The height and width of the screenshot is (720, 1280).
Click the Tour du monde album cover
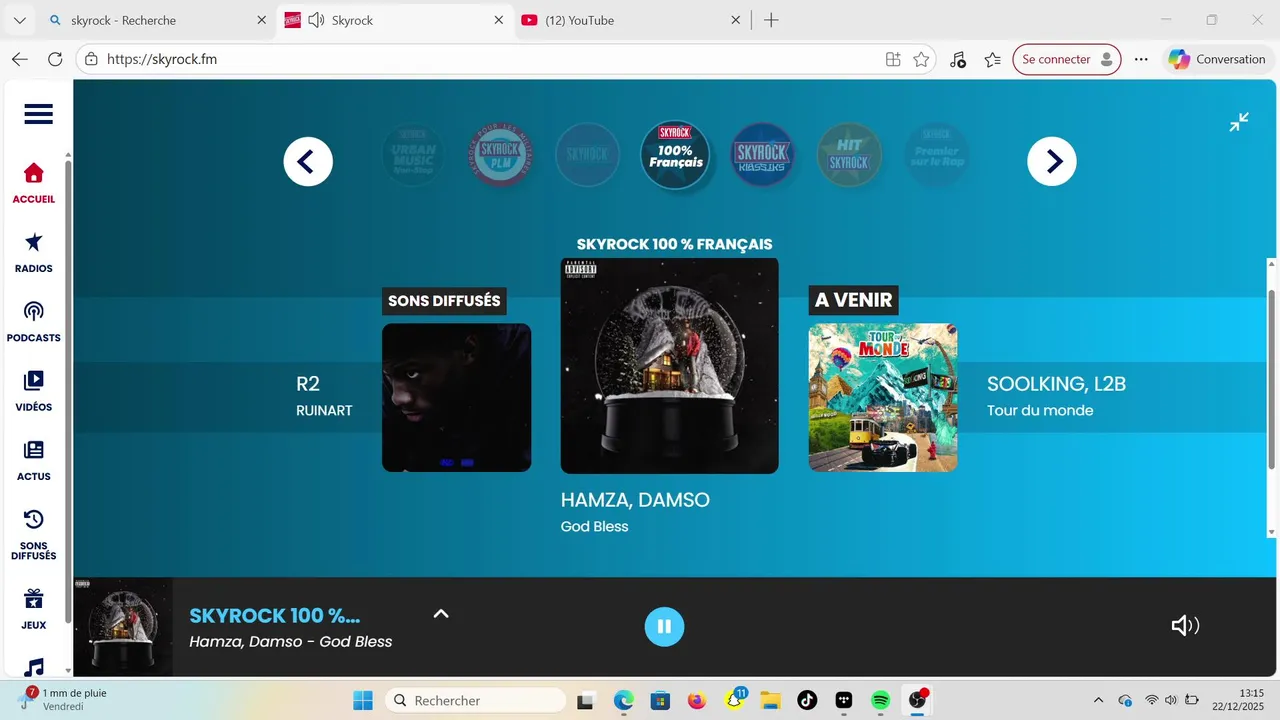pos(883,397)
